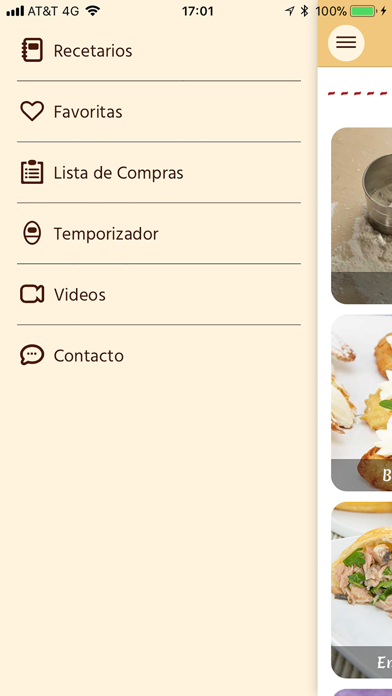Tap the Bluetooth status icon
Viewport: 392px width, 696px height.
tap(304, 11)
